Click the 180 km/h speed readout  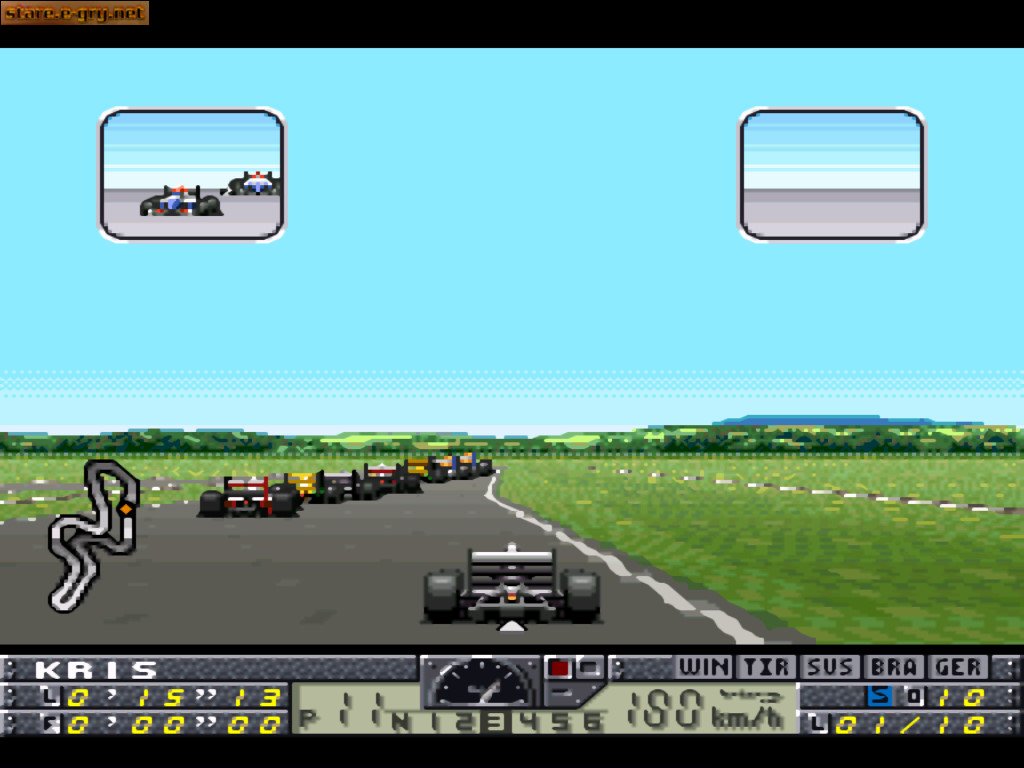click(705, 709)
